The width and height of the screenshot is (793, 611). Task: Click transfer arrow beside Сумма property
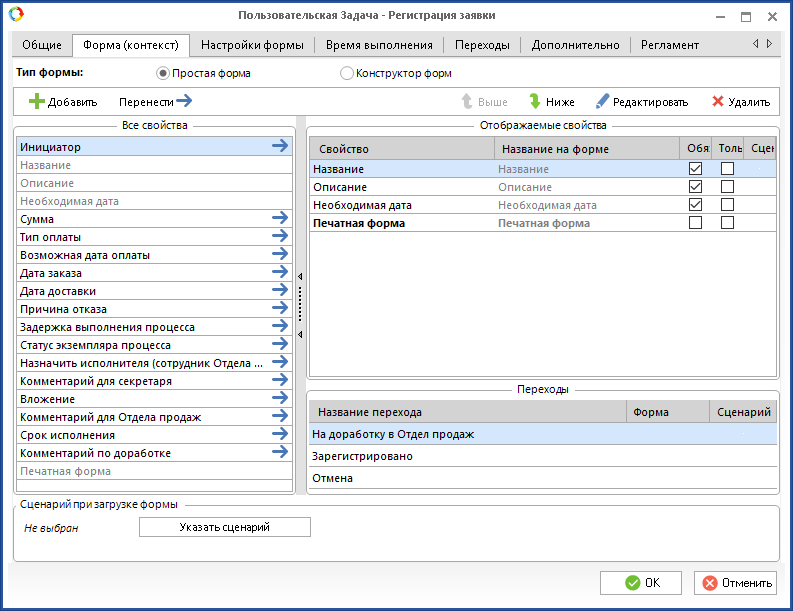[280, 219]
